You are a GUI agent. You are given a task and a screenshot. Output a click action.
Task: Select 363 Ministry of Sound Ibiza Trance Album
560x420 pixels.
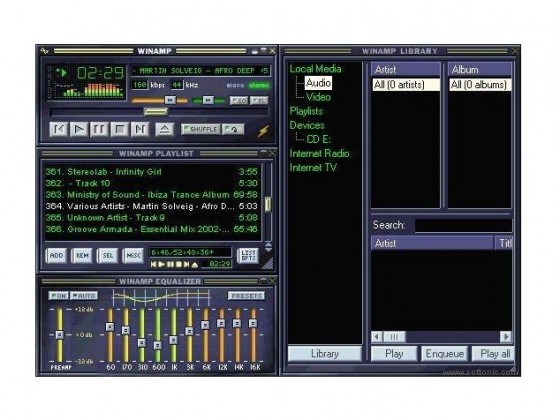[x=151, y=195]
